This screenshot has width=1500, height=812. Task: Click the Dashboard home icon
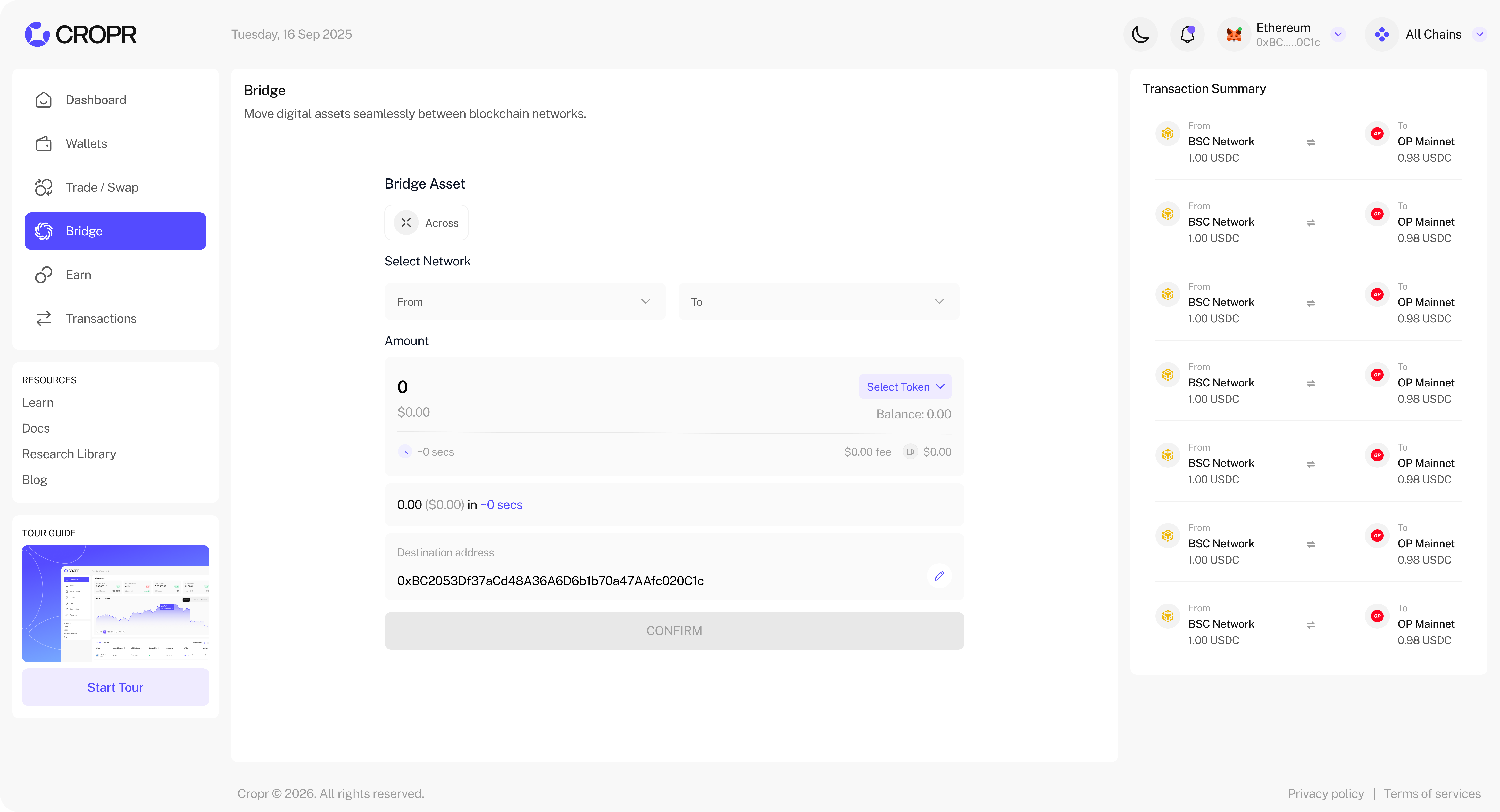point(44,100)
